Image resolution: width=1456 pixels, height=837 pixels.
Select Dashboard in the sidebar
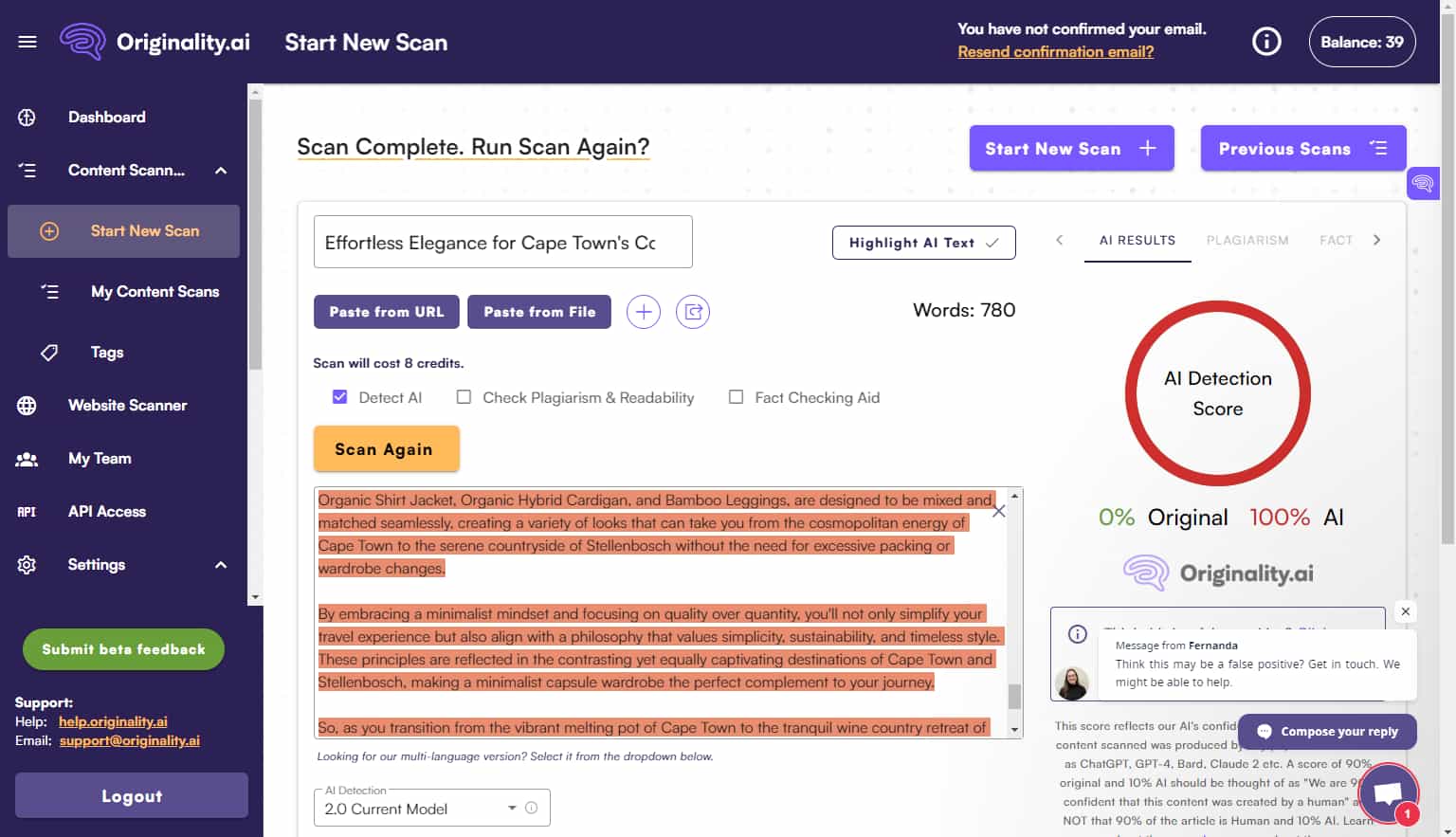tap(106, 117)
